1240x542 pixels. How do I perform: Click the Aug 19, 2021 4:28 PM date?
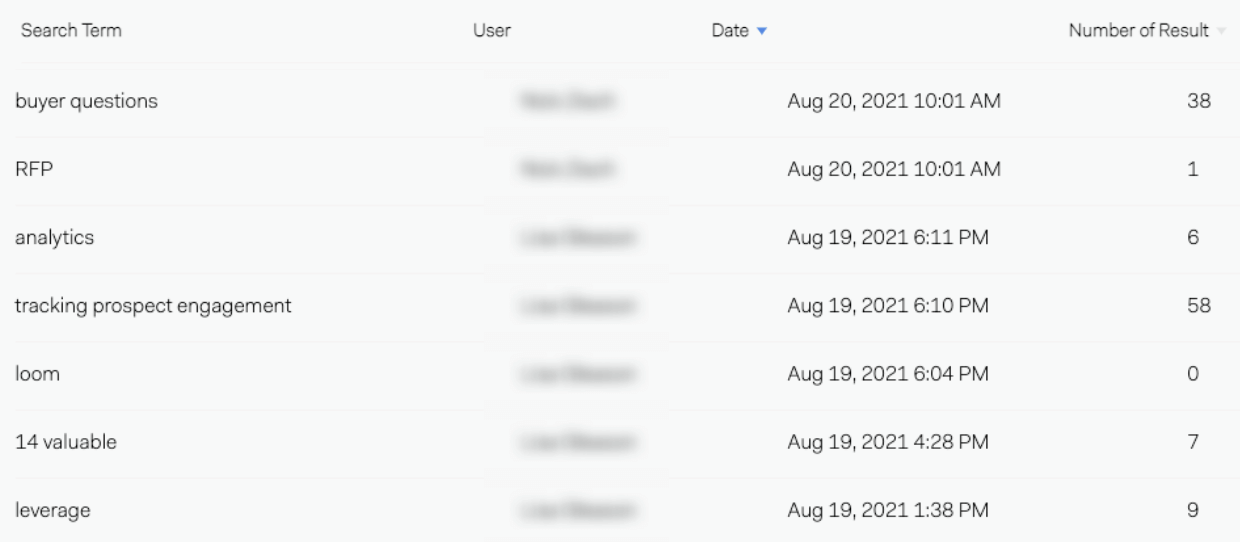pyautogui.click(x=887, y=441)
